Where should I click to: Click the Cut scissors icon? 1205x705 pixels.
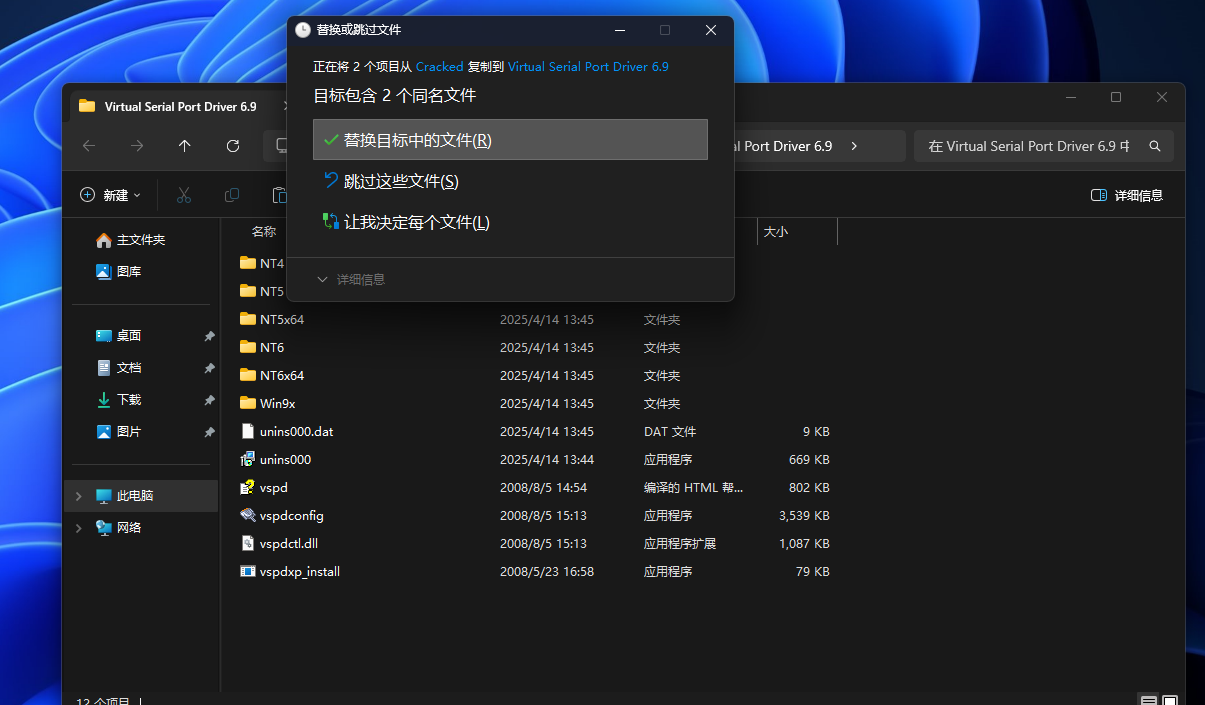point(184,195)
